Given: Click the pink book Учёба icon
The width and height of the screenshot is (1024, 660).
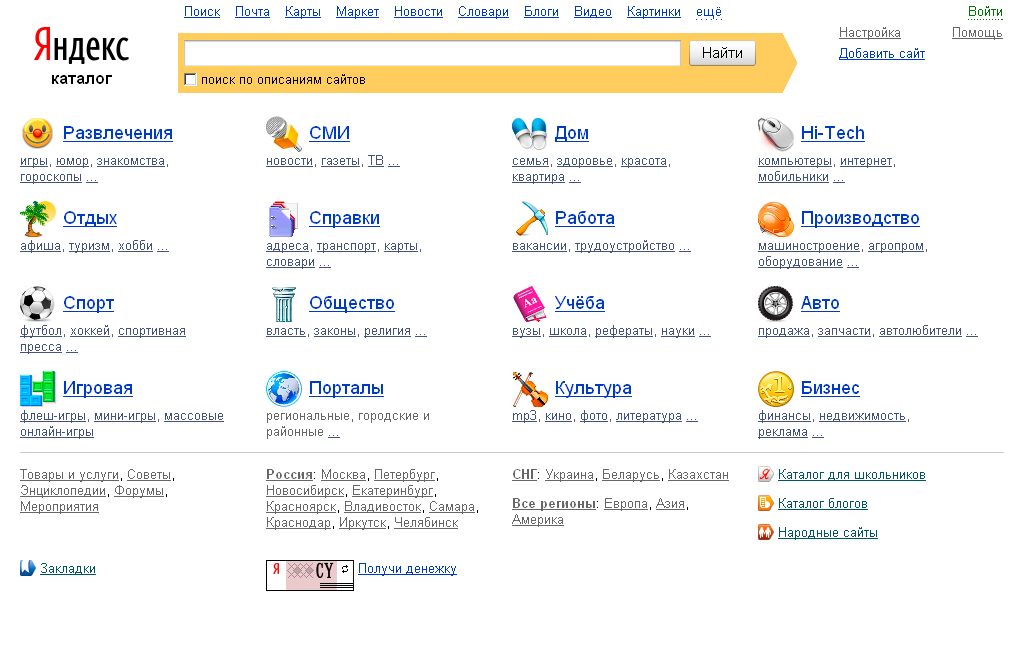Looking at the screenshot, I should point(530,304).
